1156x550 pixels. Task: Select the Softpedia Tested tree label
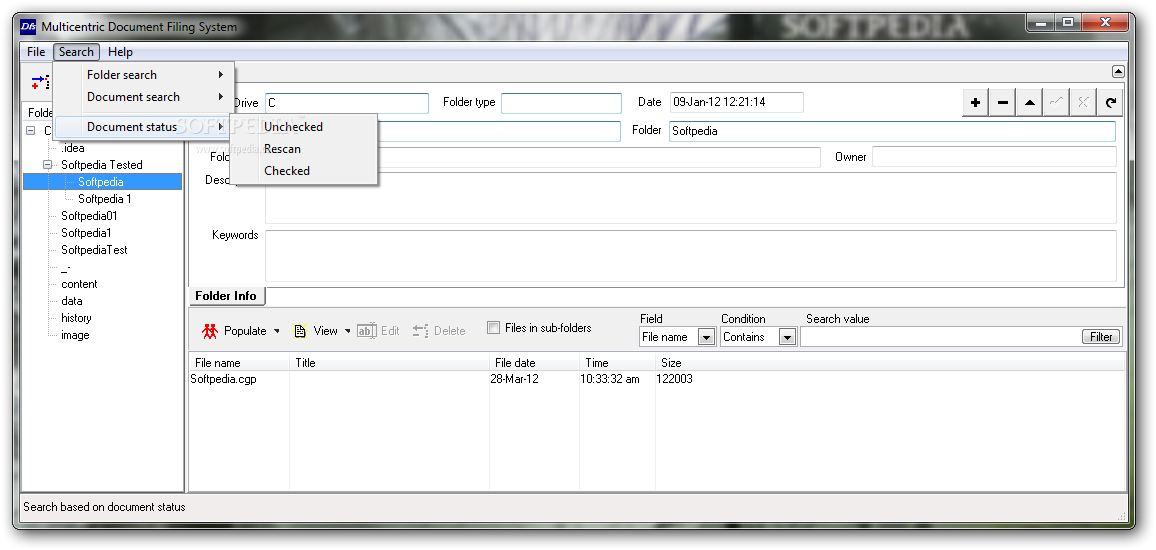(x=102, y=164)
